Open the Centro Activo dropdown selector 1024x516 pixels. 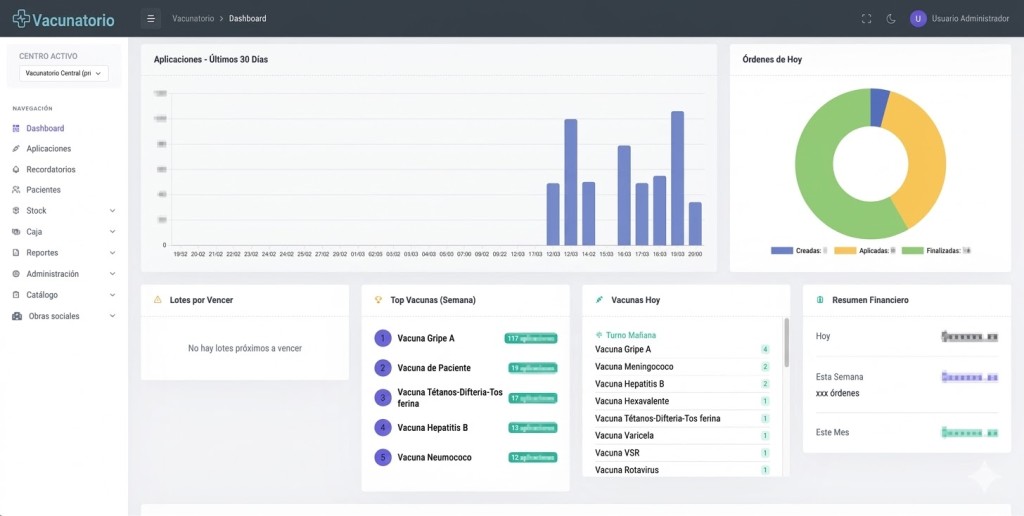click(x=64, y=73)
